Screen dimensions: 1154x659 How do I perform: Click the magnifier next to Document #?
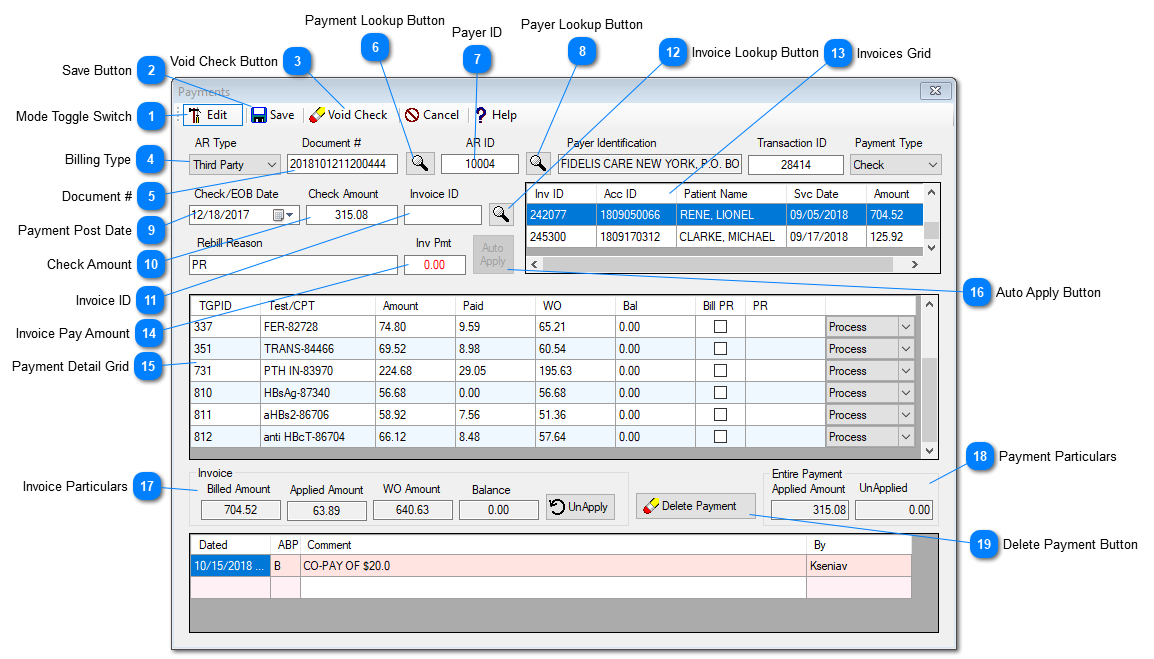click(x=422, y=162)
